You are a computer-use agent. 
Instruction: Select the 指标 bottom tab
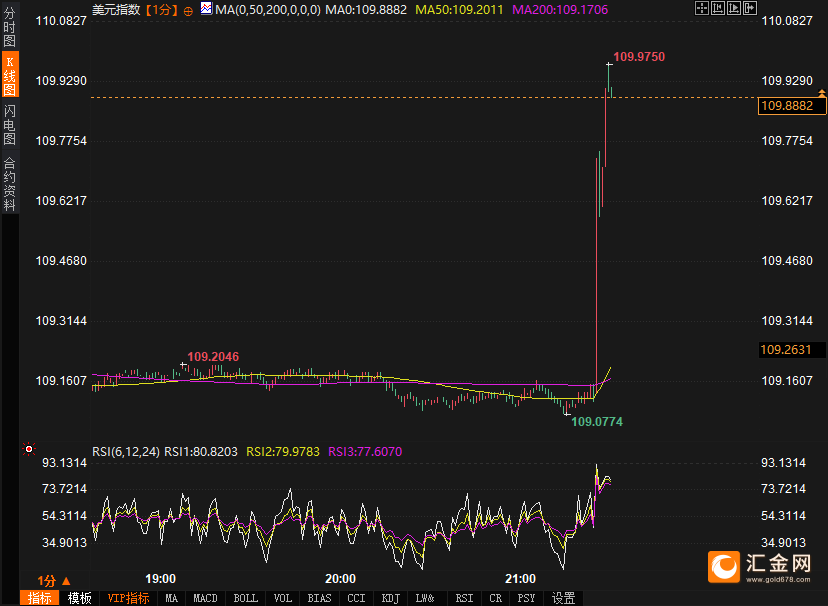tap(40, 598)
